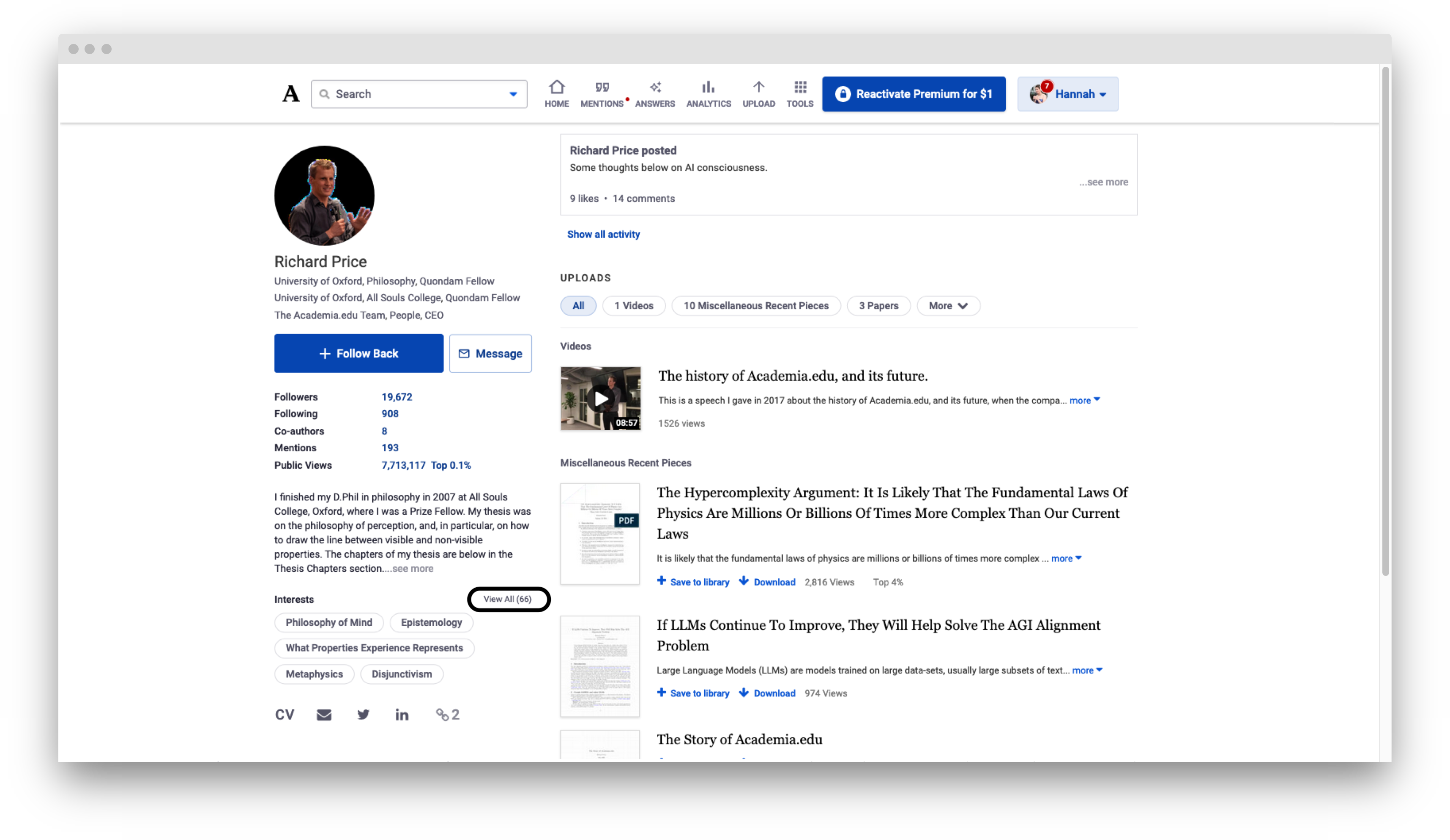Open the co-authors count 8

[384, 431]
